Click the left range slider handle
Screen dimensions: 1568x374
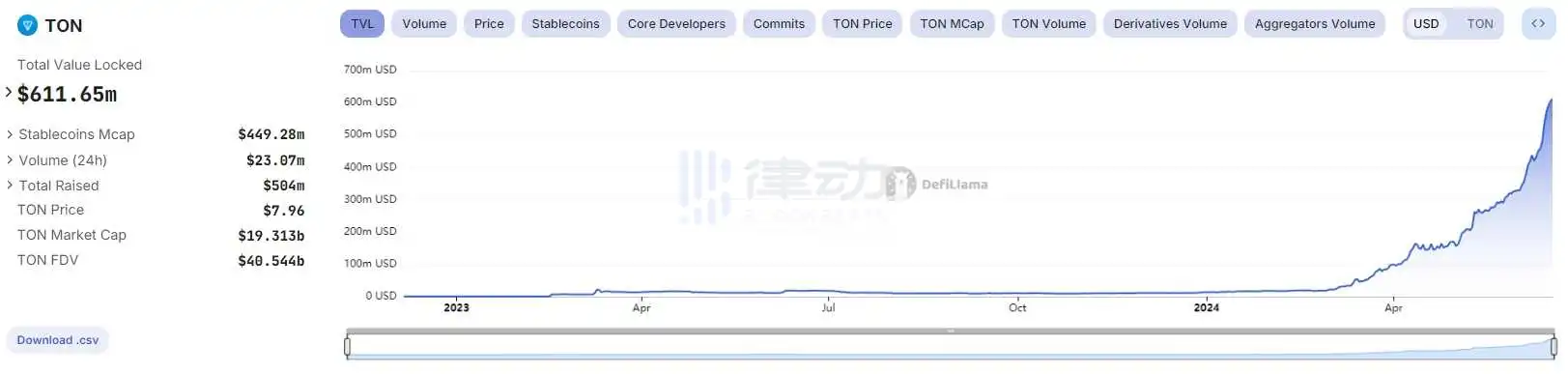[347, 345]
